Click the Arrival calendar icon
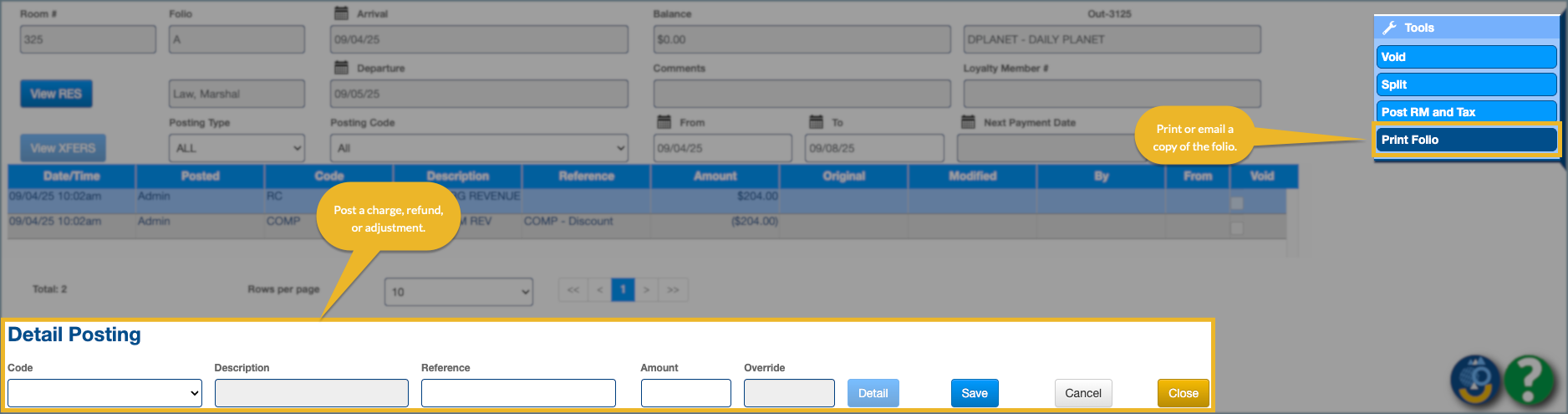The width and height of the screenshot is (1568, 414). coord(341,13)
